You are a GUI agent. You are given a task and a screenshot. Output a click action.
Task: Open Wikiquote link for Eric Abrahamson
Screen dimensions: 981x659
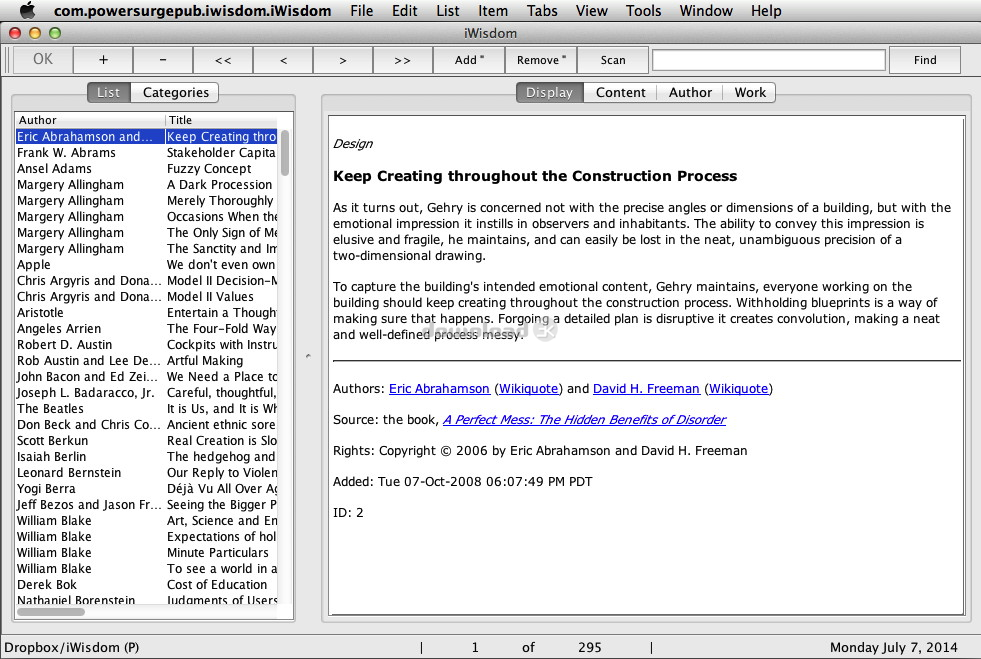point(529,389)
